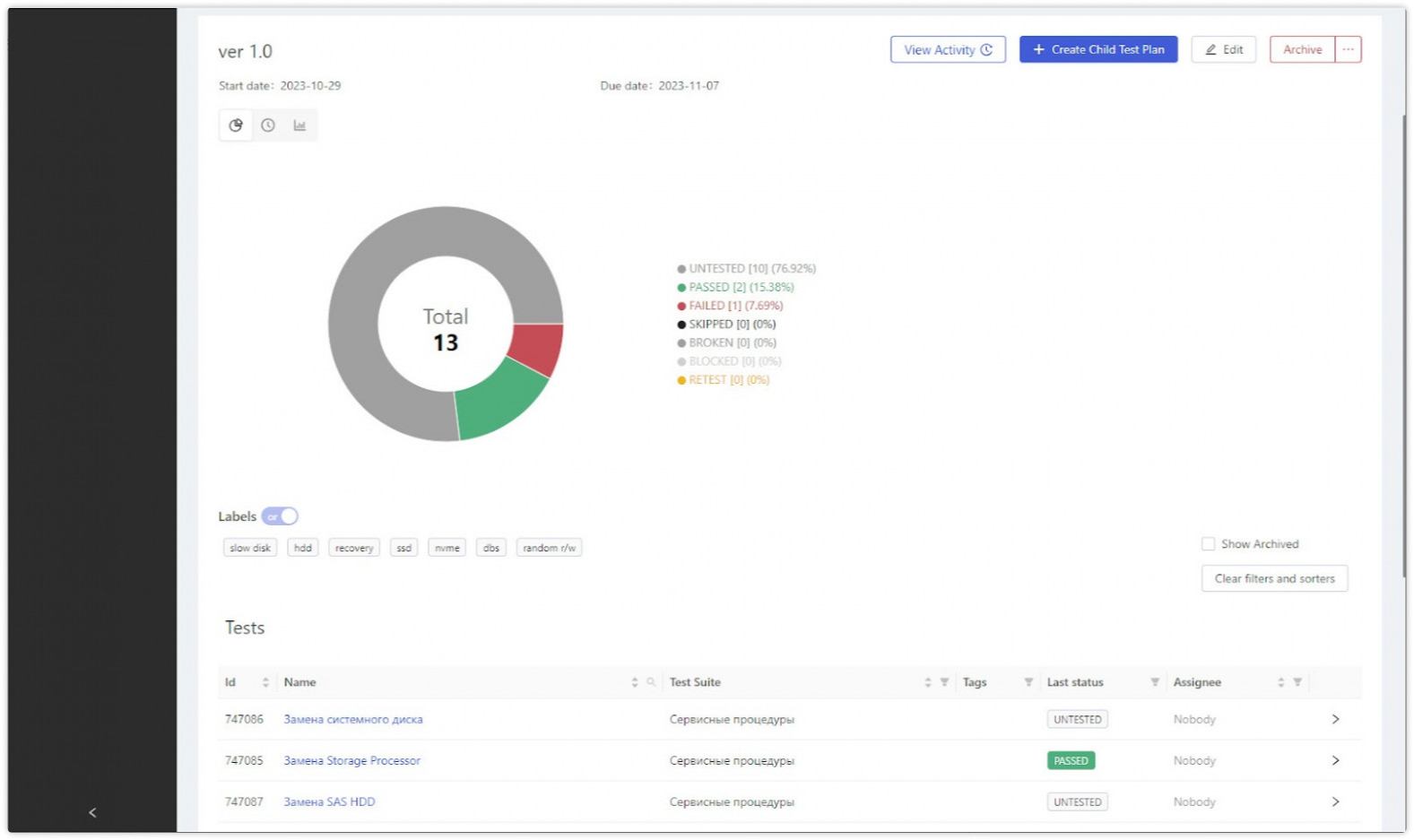Toggle BROKEN in the chart legend
The image size is (1414, 840).
(727, 342)
